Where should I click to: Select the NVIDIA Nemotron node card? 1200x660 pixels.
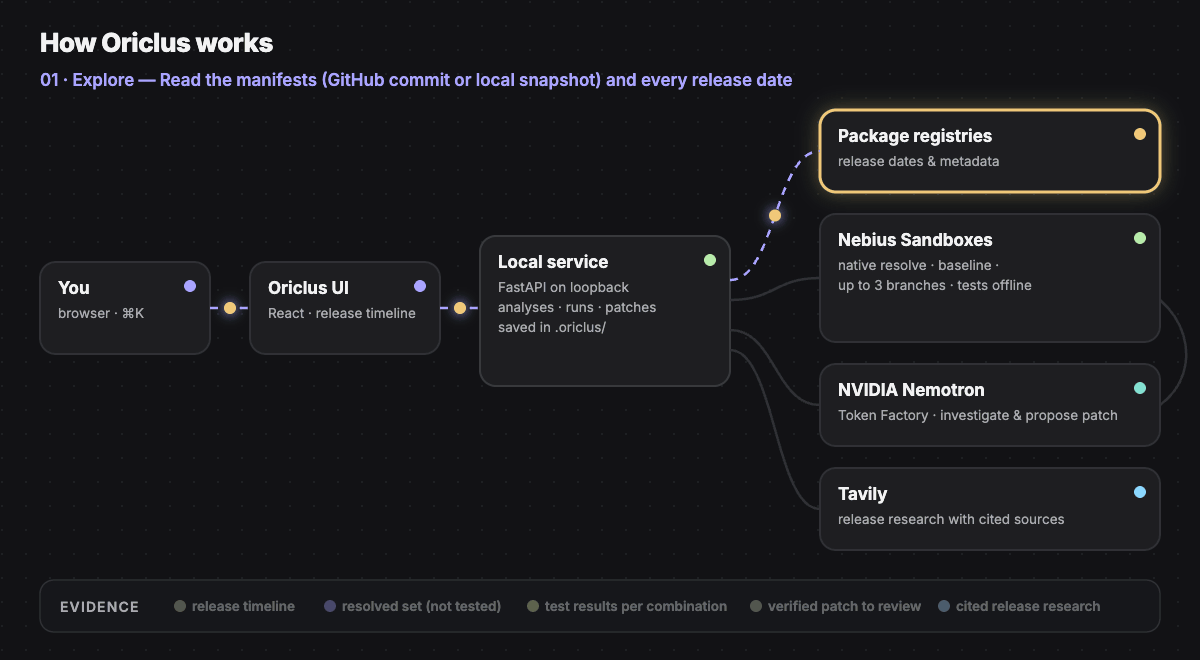pos(990,404)
